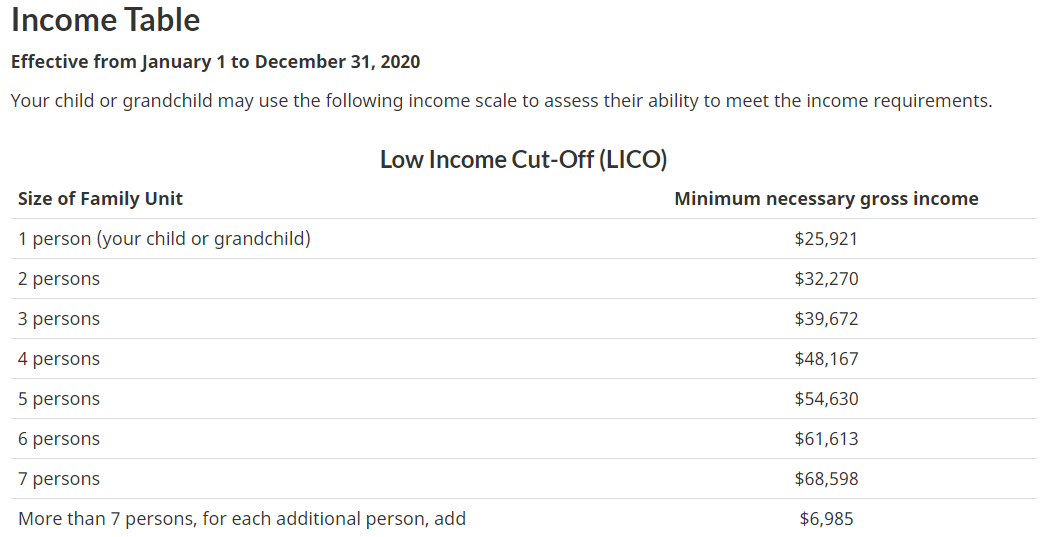This screenshot has width=1048, height=537.
Task: Select the "Minimum necessary gross income" header
Action: [x=826, y=198]
